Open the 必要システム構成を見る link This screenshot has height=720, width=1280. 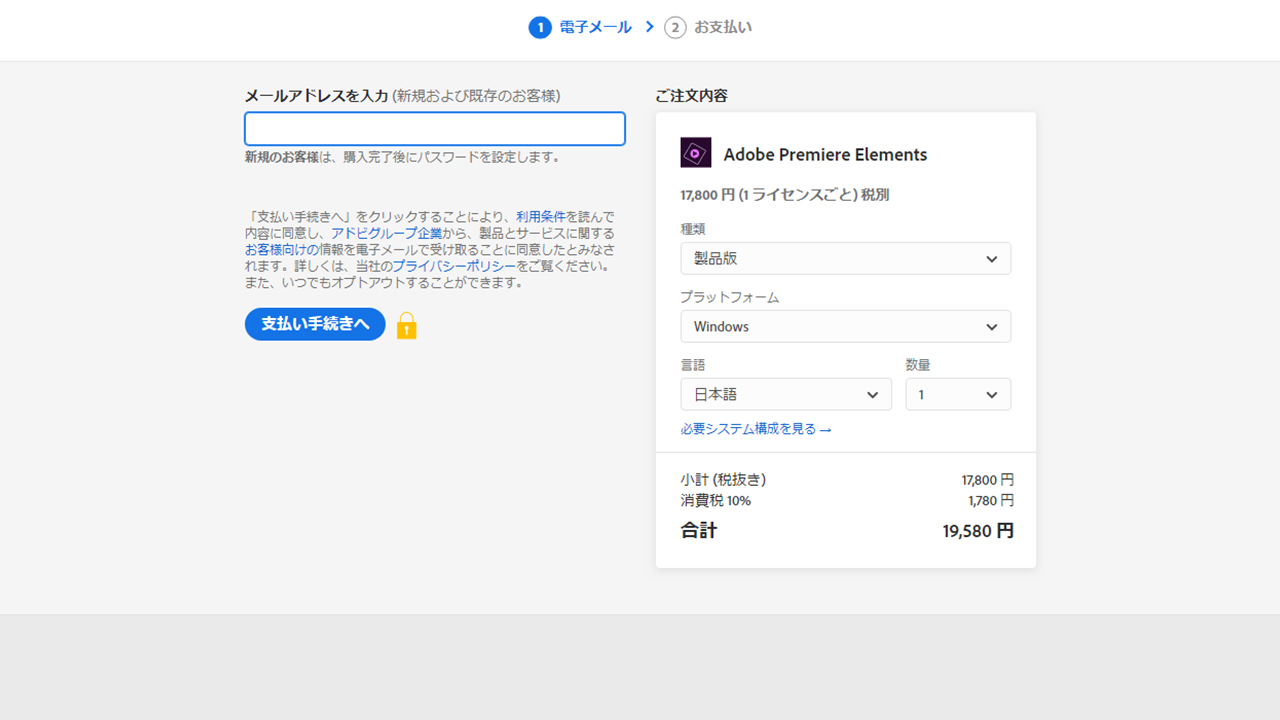[756, 429]
